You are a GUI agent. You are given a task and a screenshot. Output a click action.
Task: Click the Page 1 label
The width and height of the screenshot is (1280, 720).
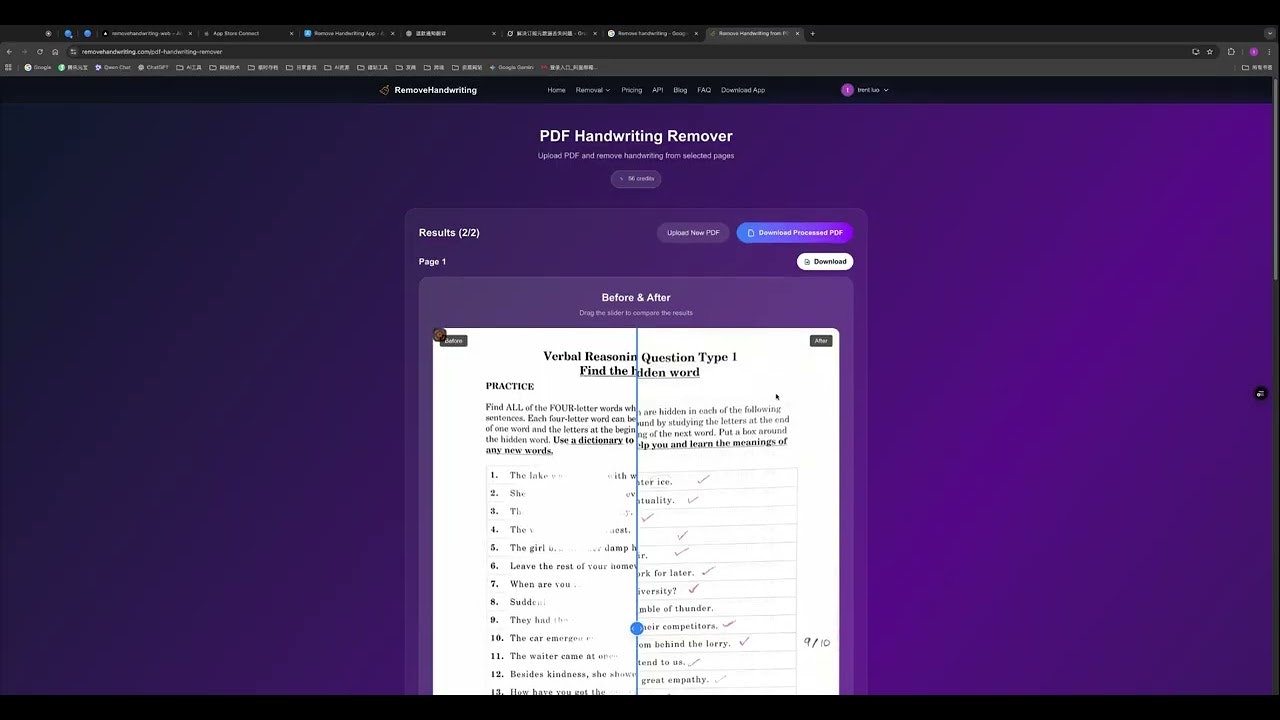(x=432, y=262)
